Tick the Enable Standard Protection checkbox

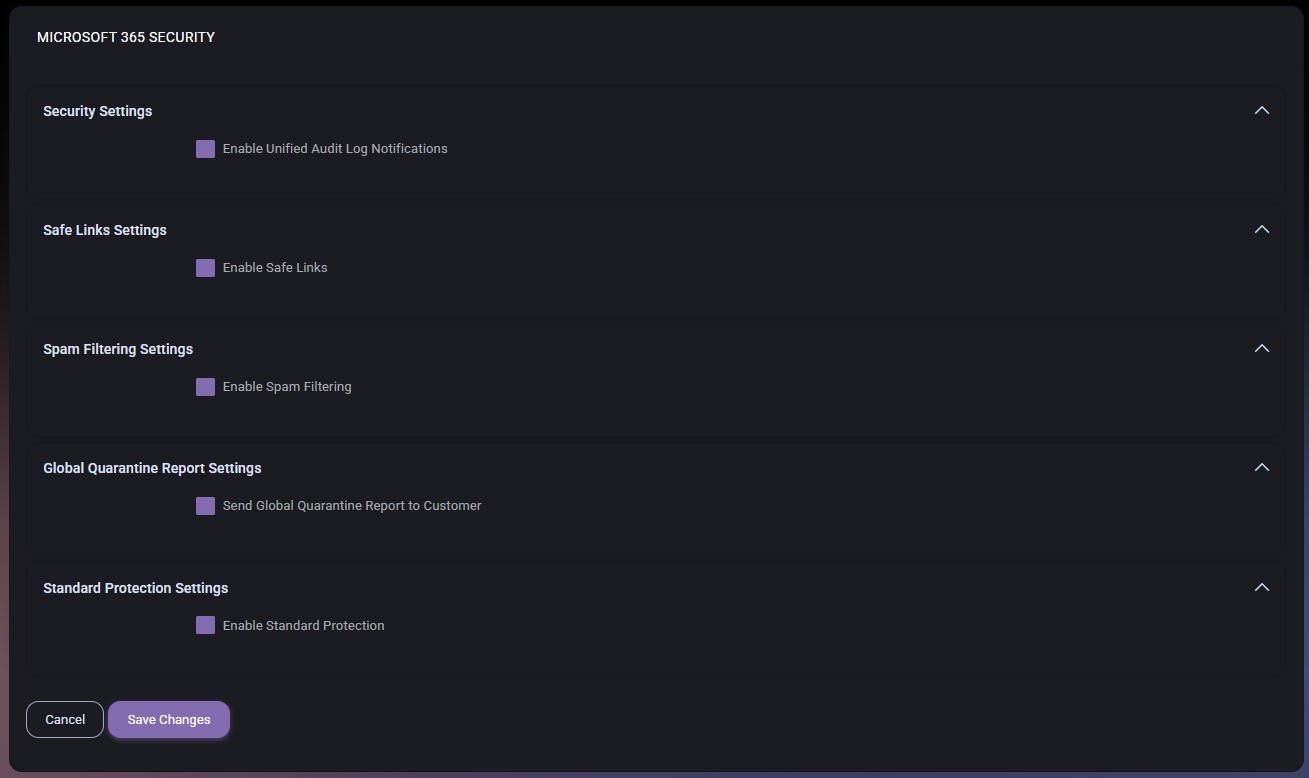pos(205,625)
